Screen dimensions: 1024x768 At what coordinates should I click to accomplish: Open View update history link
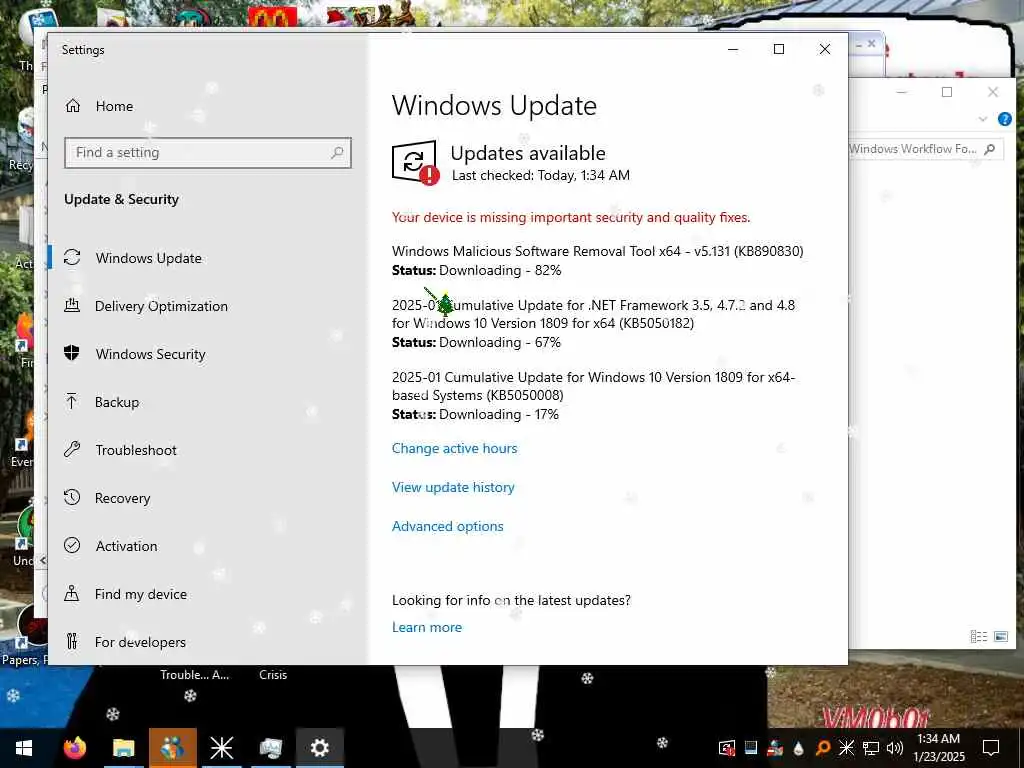[x=453, y=487]
